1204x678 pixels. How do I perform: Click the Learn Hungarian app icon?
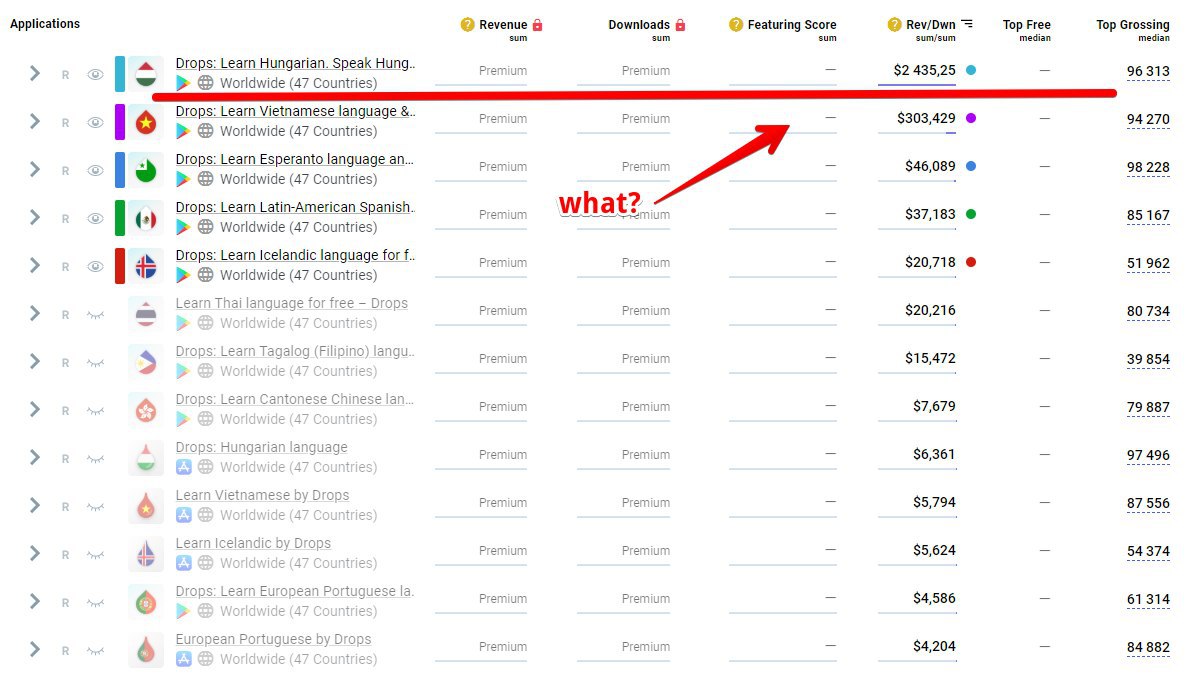pos(146,74)
